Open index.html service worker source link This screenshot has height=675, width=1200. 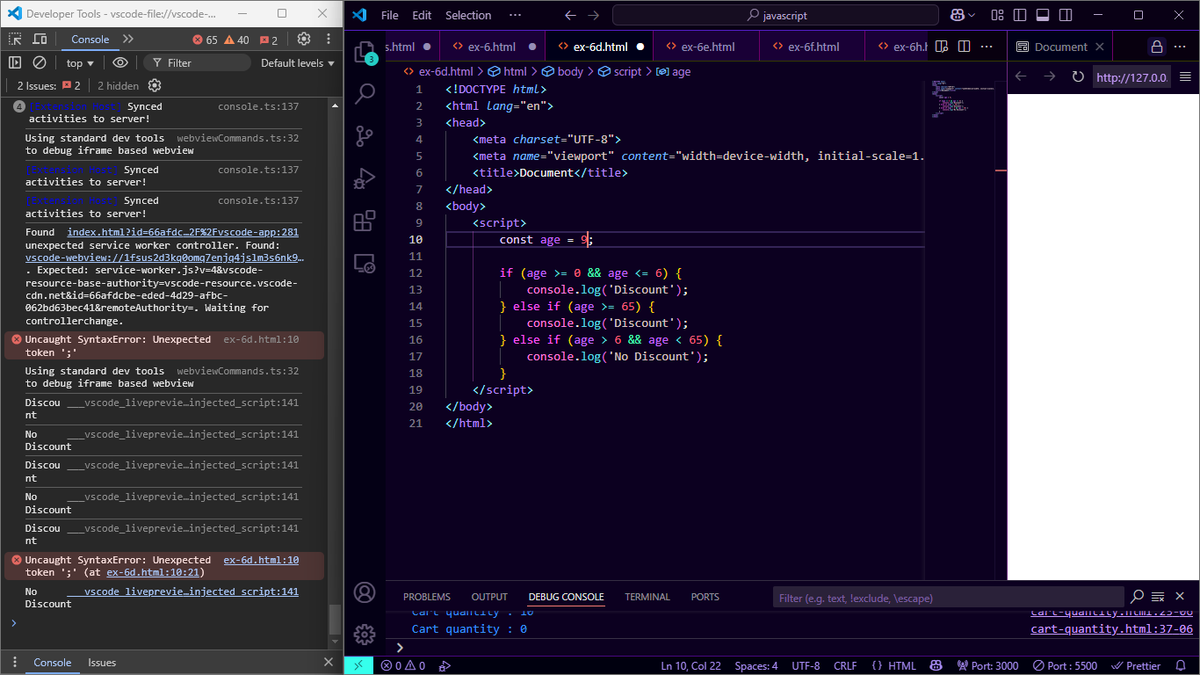(x=183, y=232)
